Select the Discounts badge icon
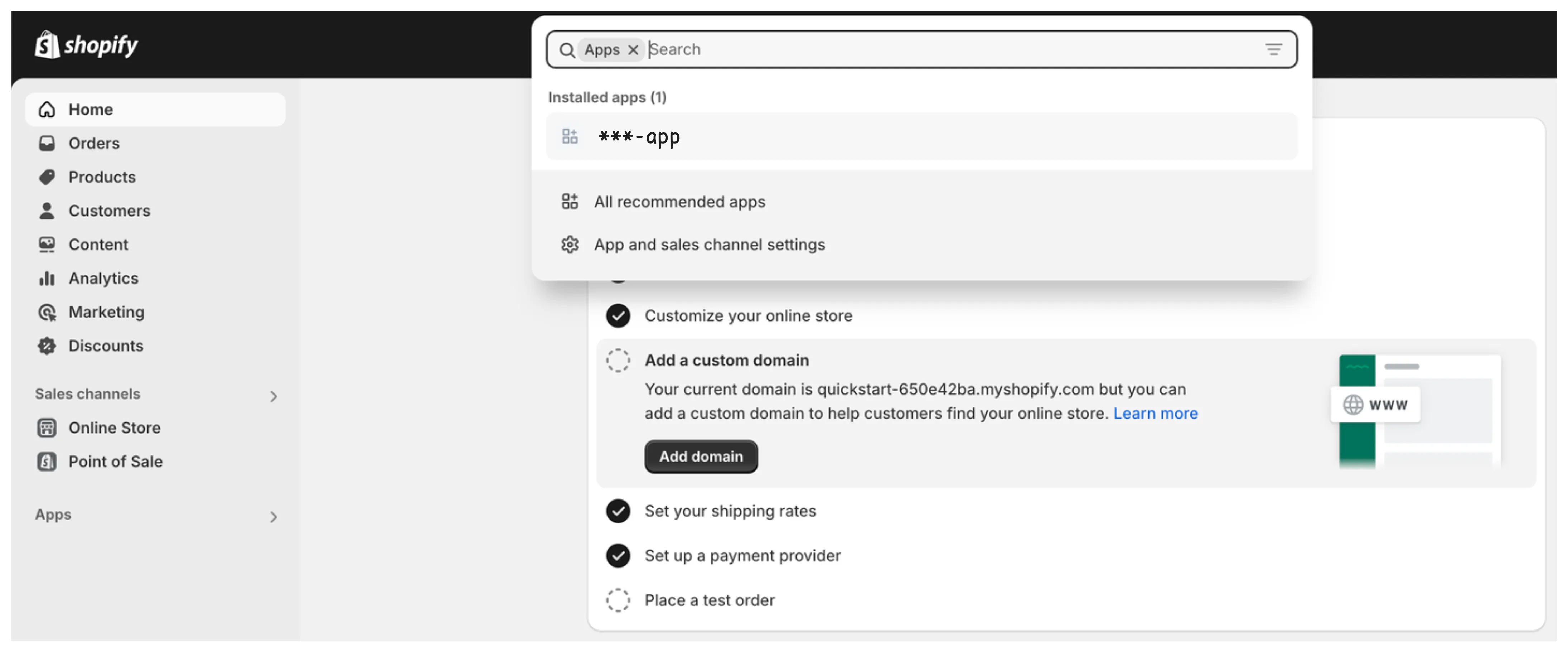This screenshot has height=652, width=1568. click(x=47, y=346)
